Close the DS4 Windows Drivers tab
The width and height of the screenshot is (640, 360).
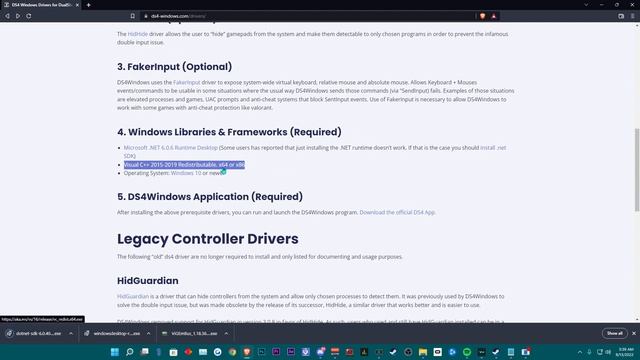77,5
